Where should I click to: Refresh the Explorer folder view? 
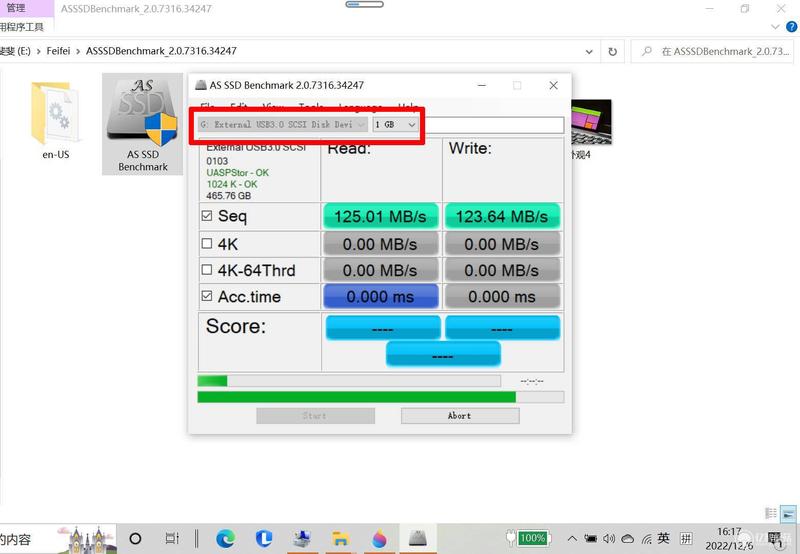(x=612, y=52)
